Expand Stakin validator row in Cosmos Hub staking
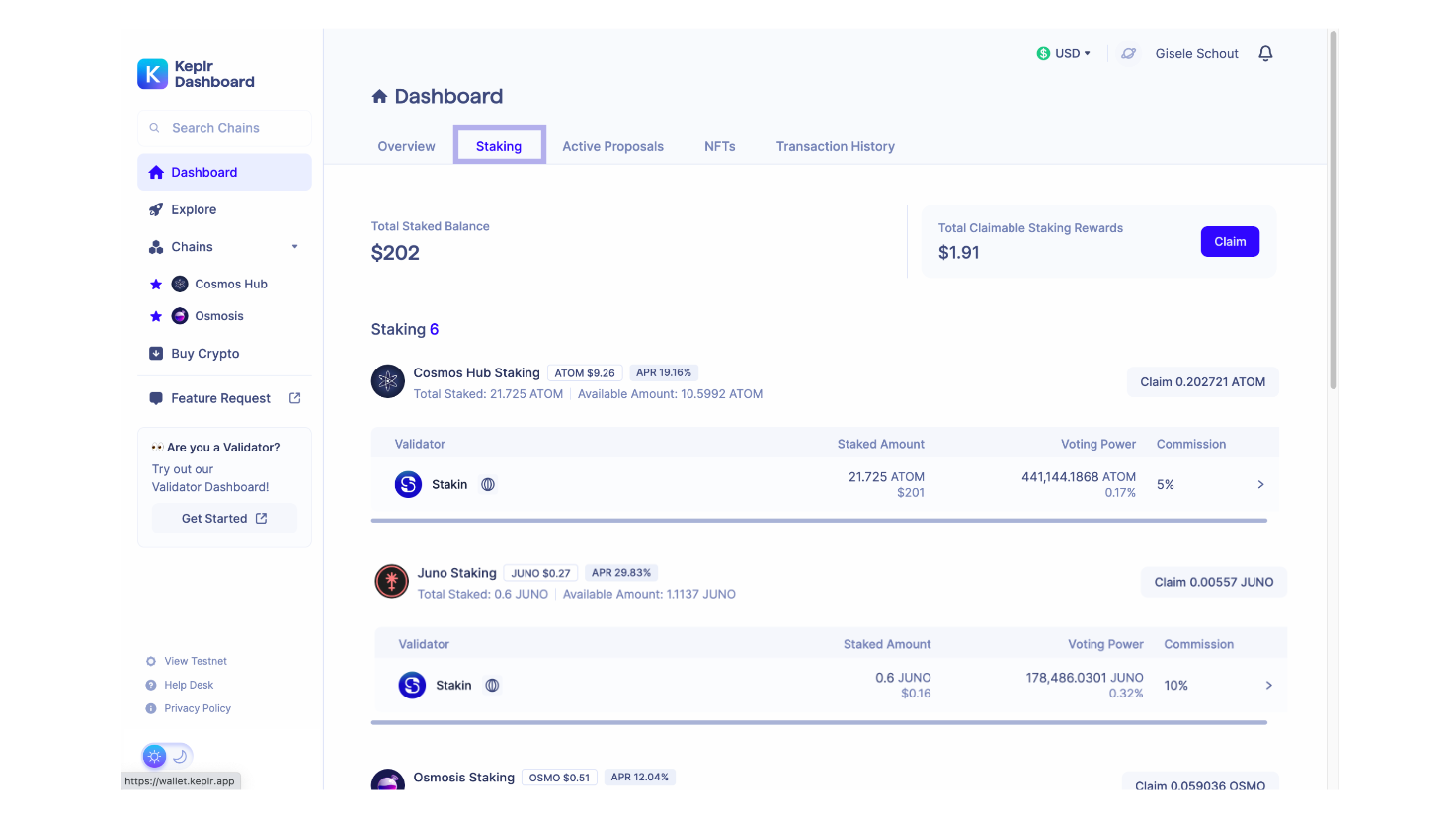Viewport: 1456px width, 820px height. [1260, 484]
